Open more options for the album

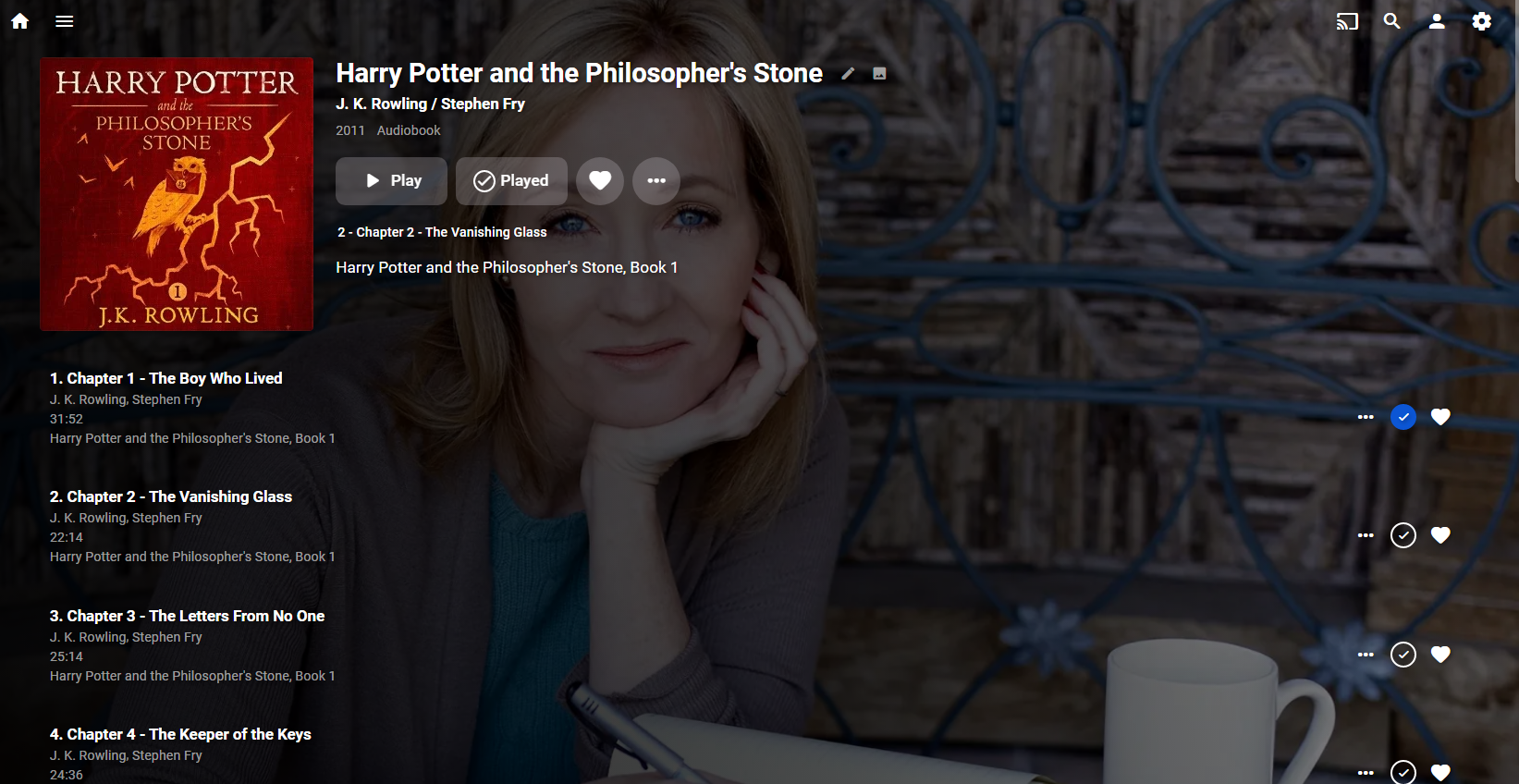[656, 181]
